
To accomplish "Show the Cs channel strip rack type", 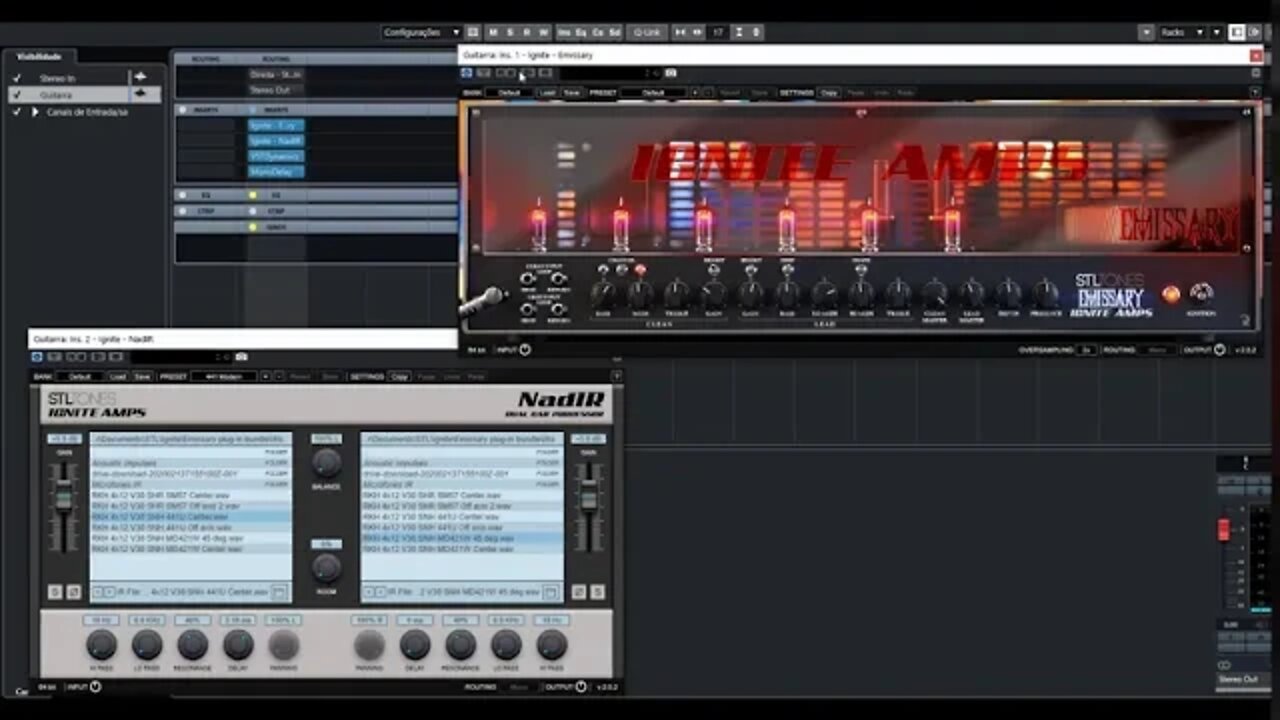I will [598, 32].
